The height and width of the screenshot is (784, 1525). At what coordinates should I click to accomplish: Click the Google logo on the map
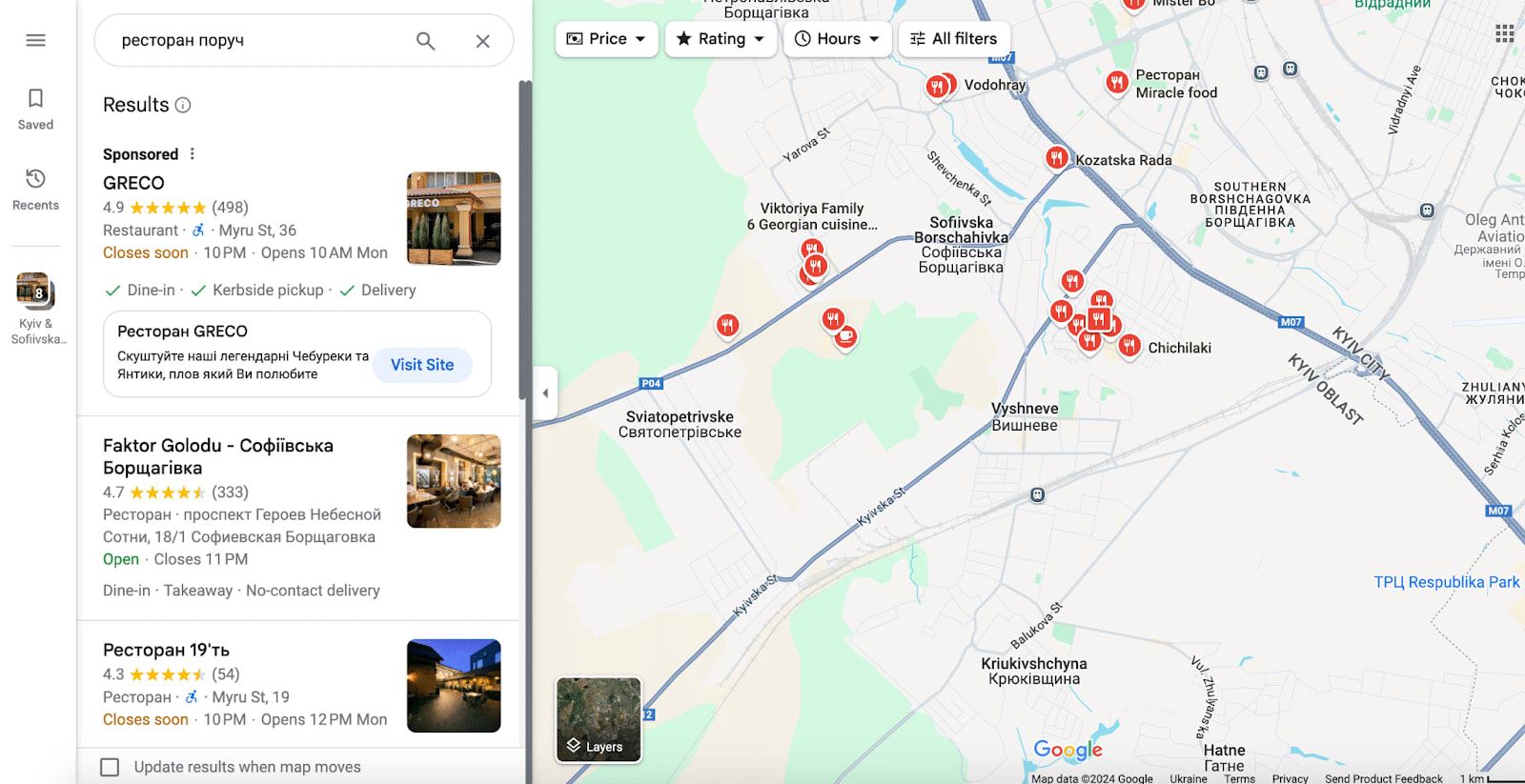click(1067, 750)
